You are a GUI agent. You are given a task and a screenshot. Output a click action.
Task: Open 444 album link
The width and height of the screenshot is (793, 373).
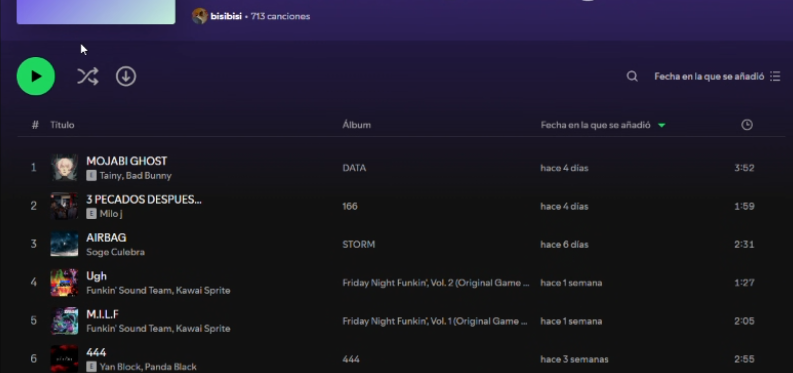coord(351,359)
